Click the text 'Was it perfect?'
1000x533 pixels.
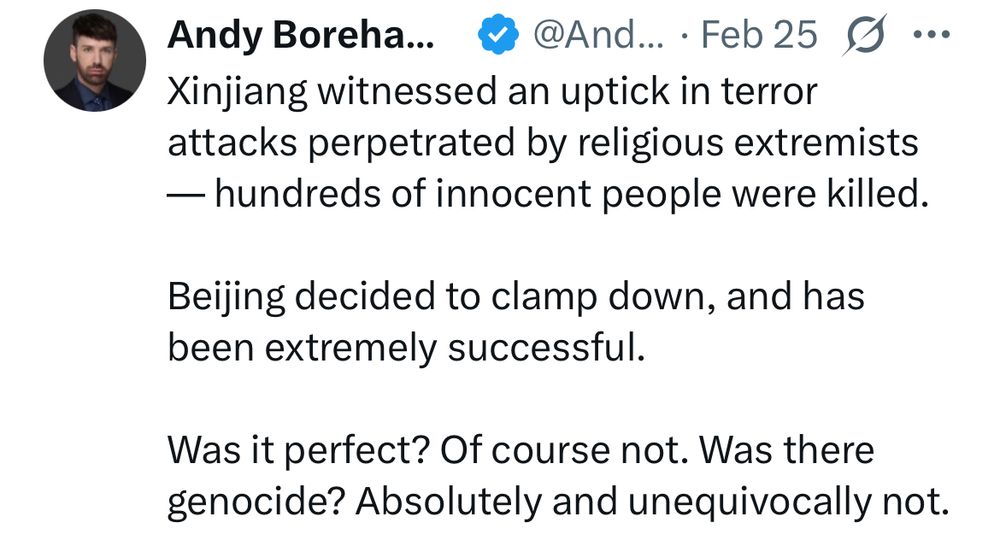(x=298, y=451)
